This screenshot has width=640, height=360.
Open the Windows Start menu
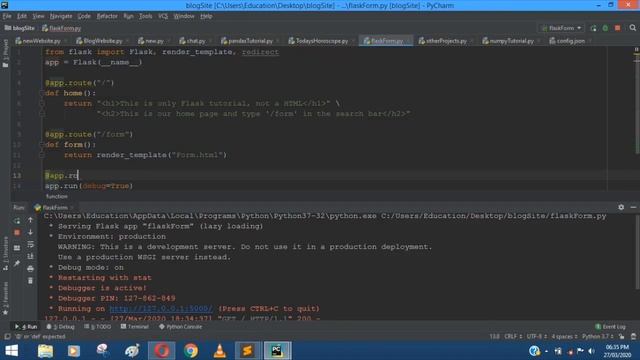(x=11, y=351)
